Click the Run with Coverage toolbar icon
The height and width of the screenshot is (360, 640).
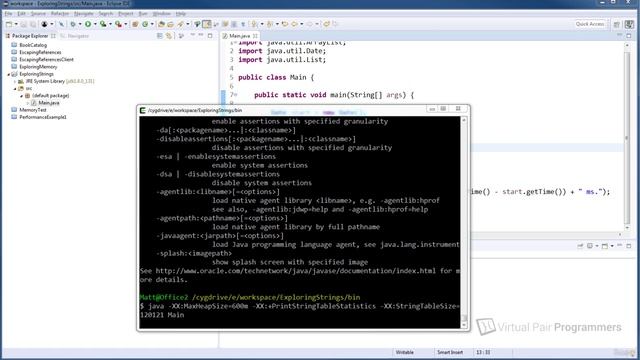click(x=103, y=24)
